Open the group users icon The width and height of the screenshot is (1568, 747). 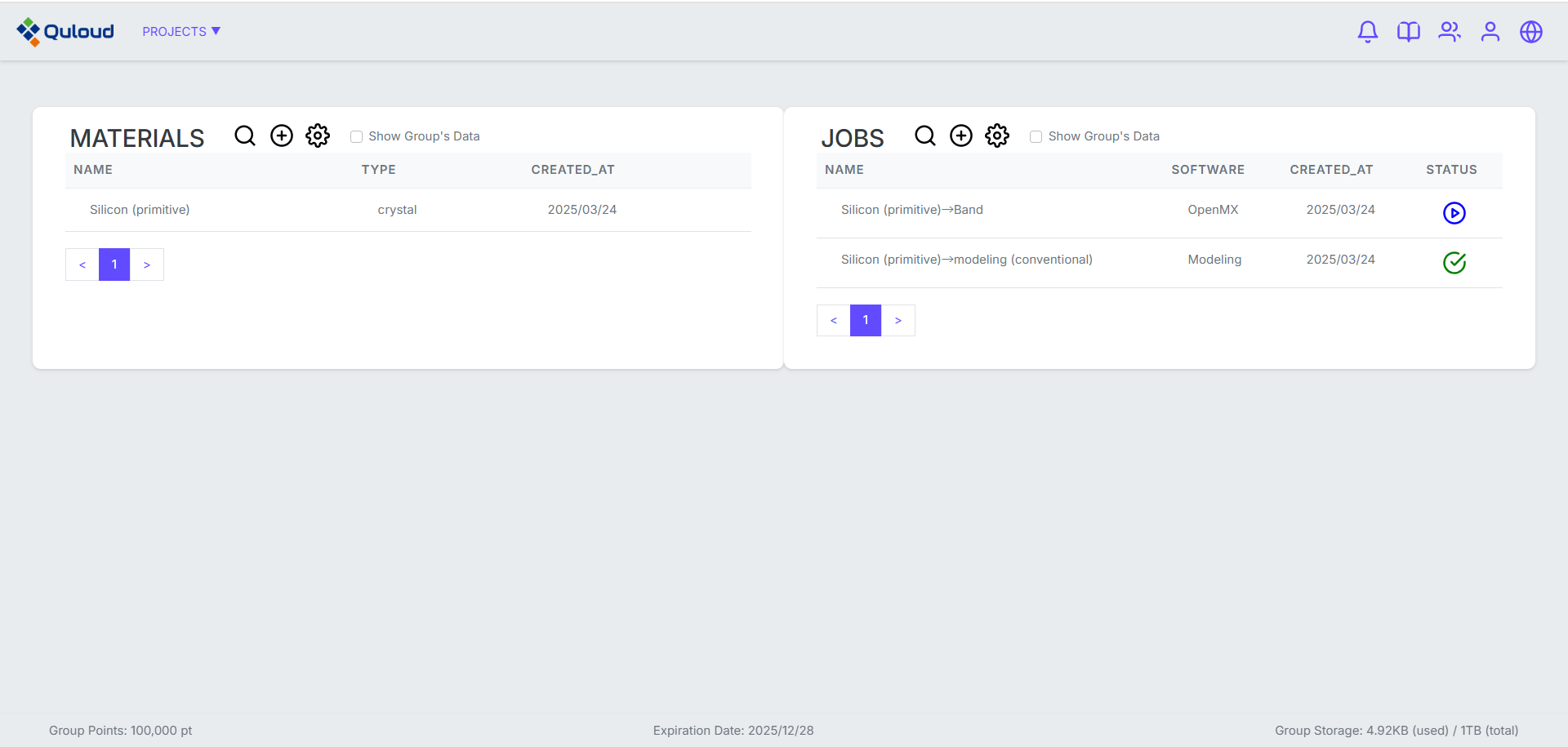pos(1449,32)
